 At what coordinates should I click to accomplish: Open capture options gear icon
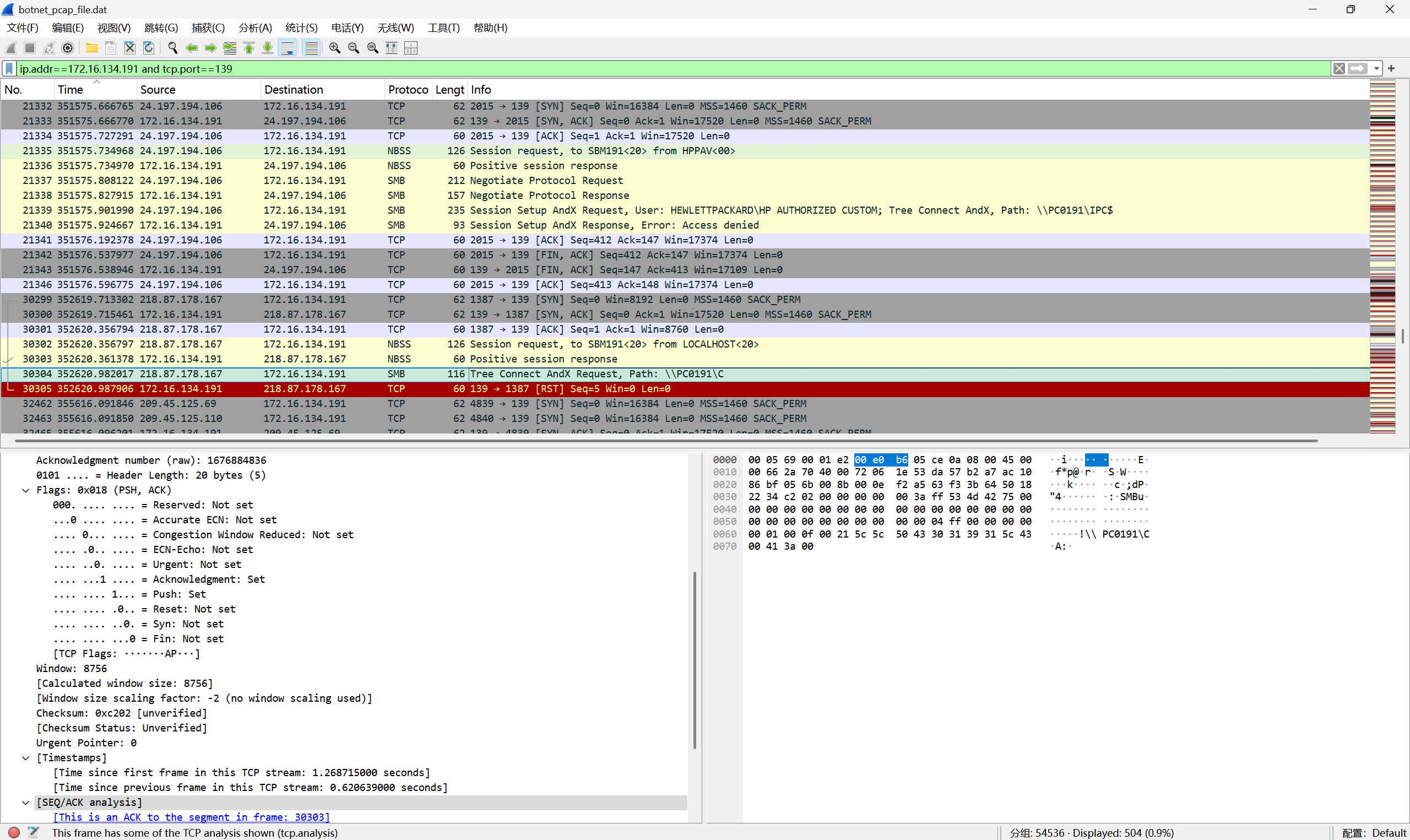[x=68, y=48]
